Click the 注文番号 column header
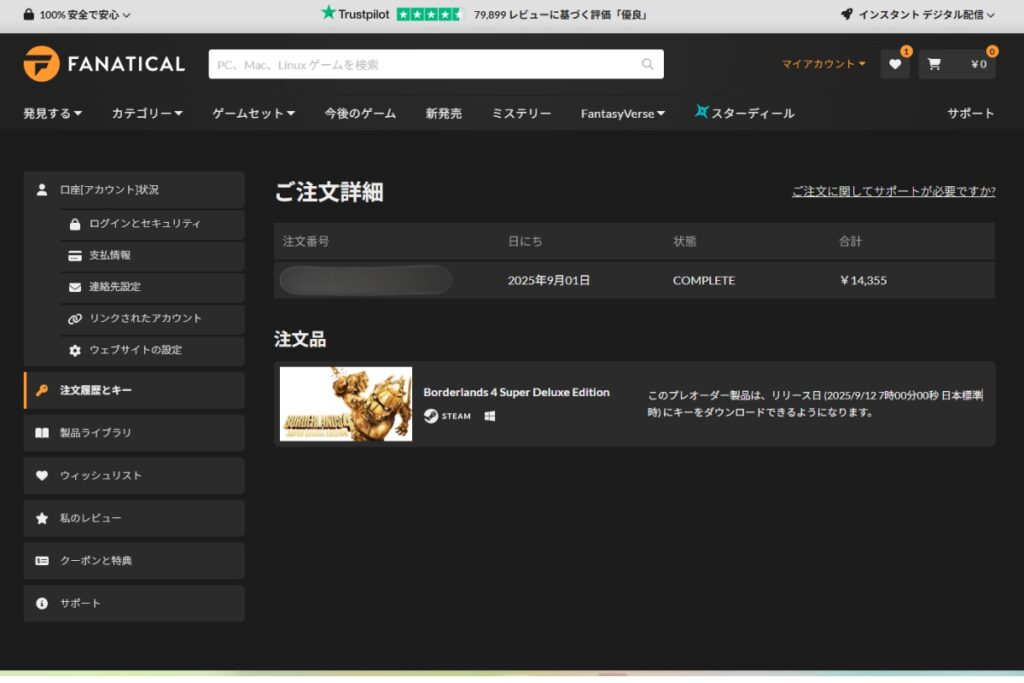 pos(306,242)
